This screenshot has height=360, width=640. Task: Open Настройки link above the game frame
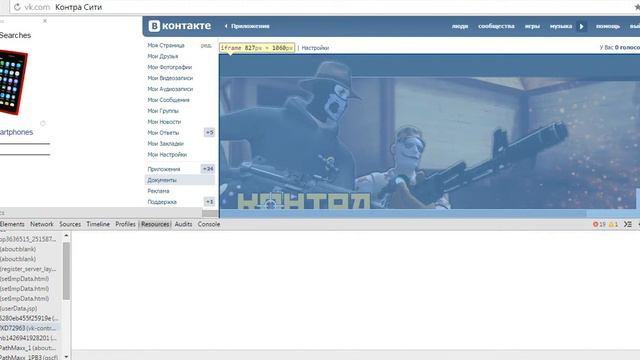315,48
